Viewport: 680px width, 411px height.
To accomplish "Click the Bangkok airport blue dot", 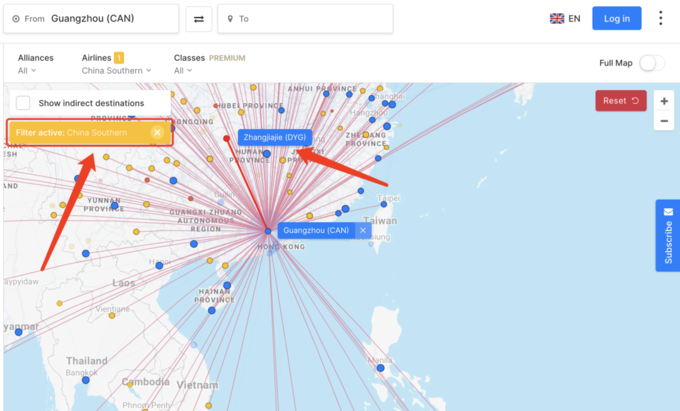I will 86,380.
